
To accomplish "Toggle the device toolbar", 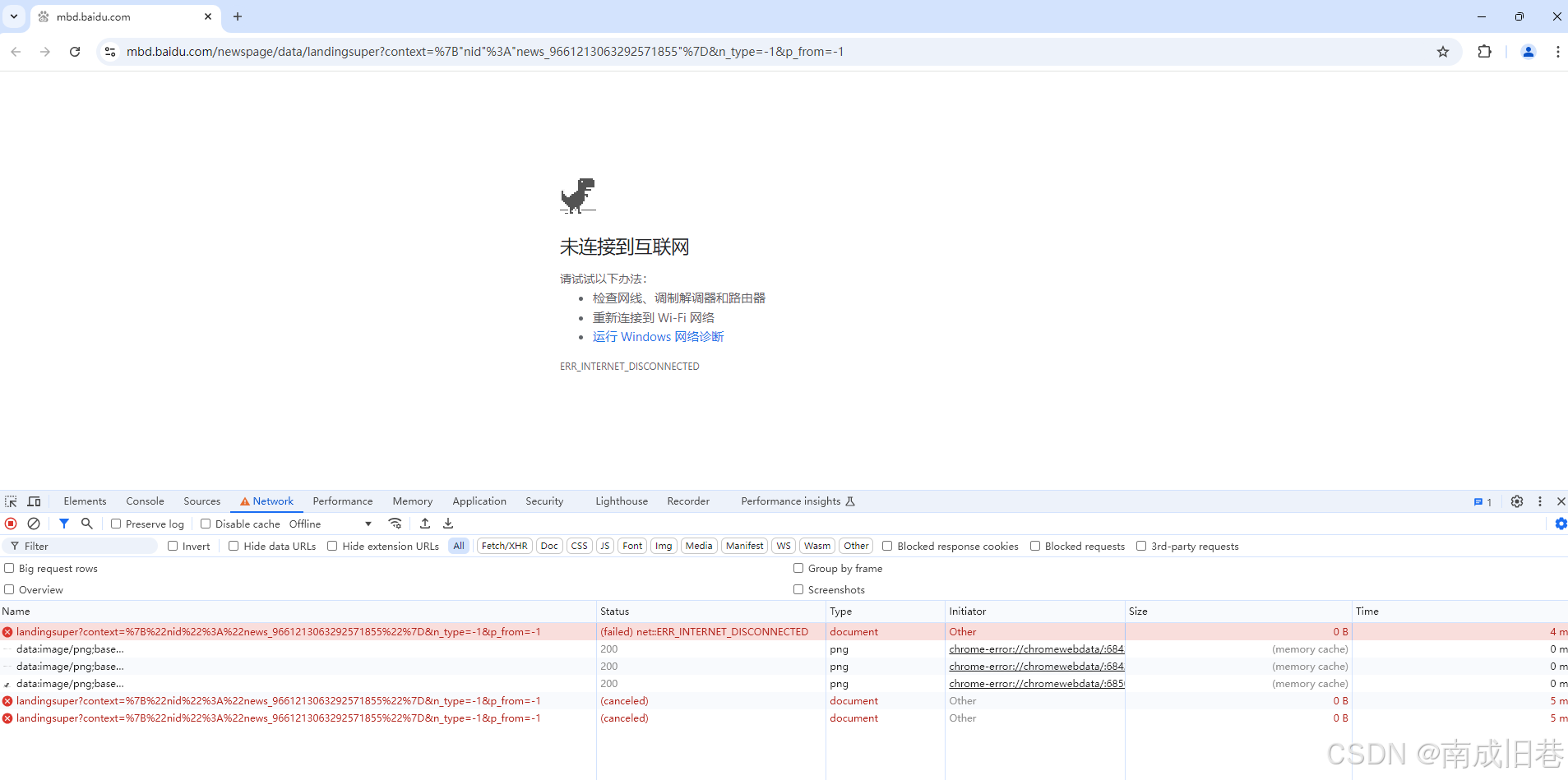I will coord(34,501).
